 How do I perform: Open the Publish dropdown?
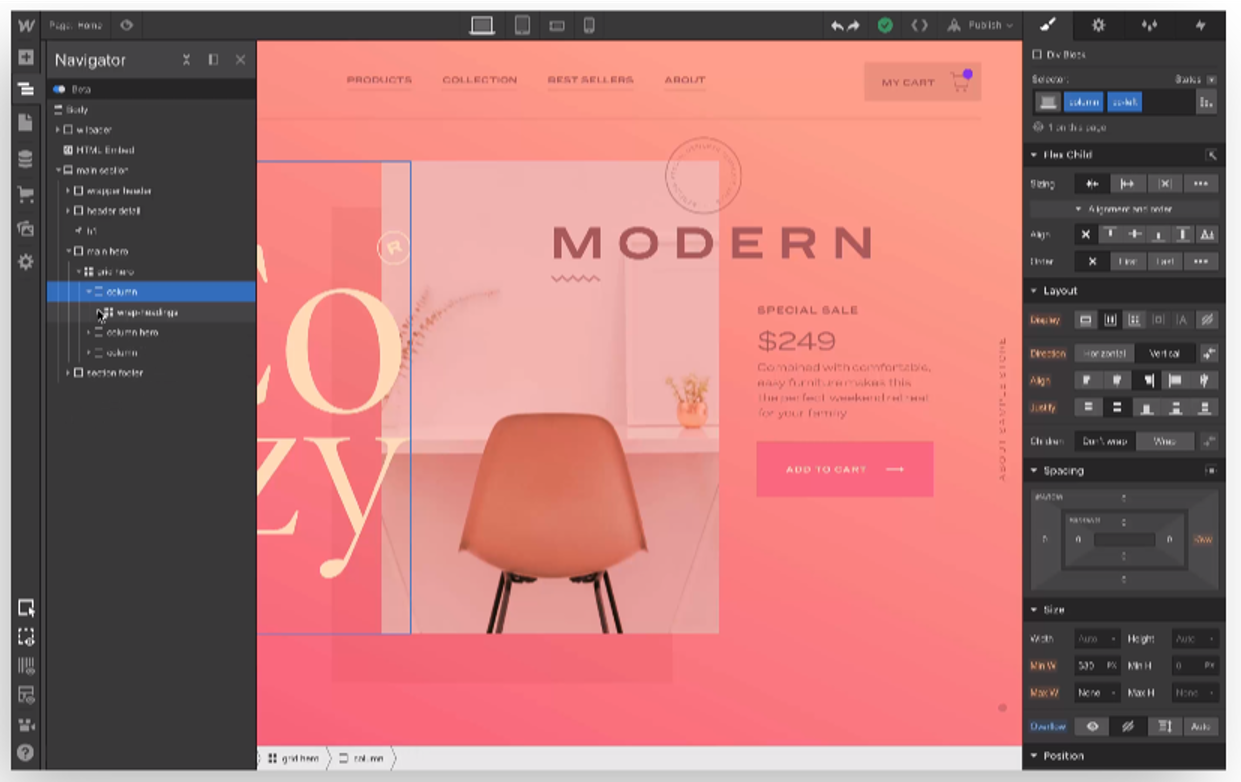(980, 26)
